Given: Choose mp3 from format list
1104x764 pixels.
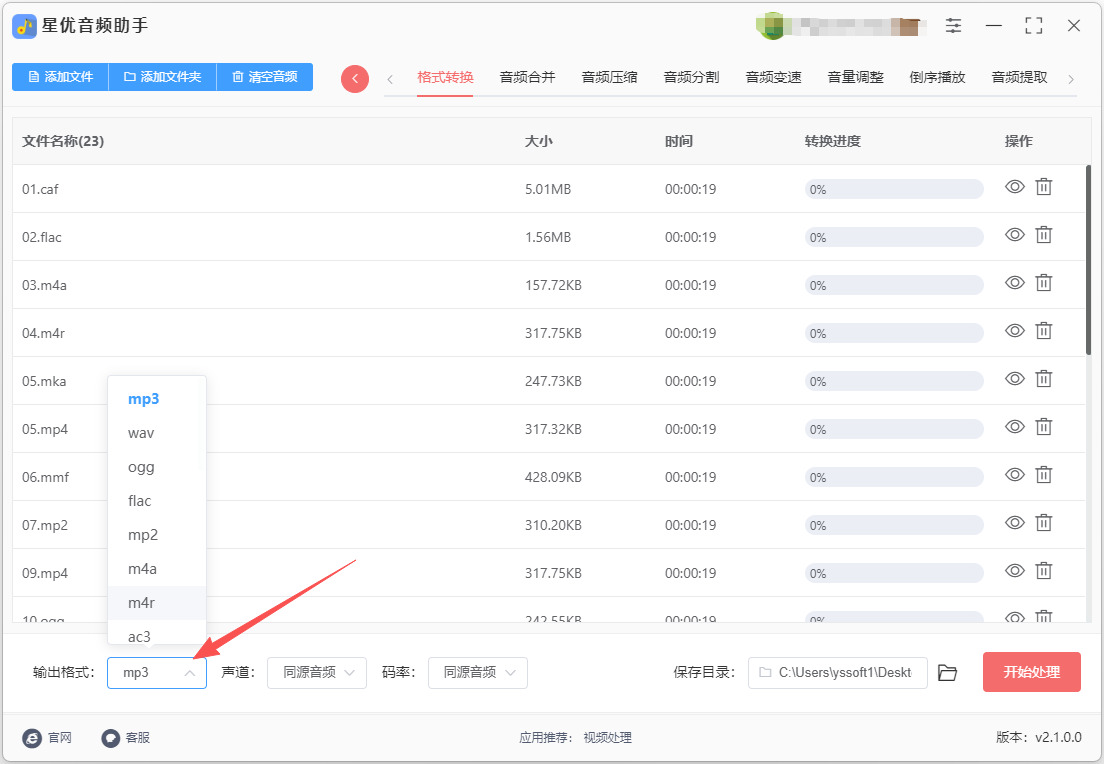Looking at the screenshot, I should pyautogui.click(x=156, y=399).
